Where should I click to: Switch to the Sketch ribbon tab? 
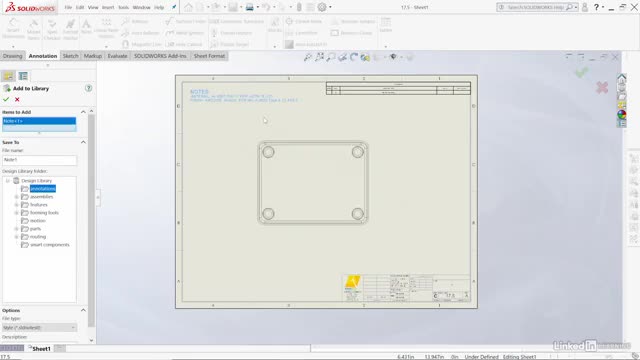[70, 56]
